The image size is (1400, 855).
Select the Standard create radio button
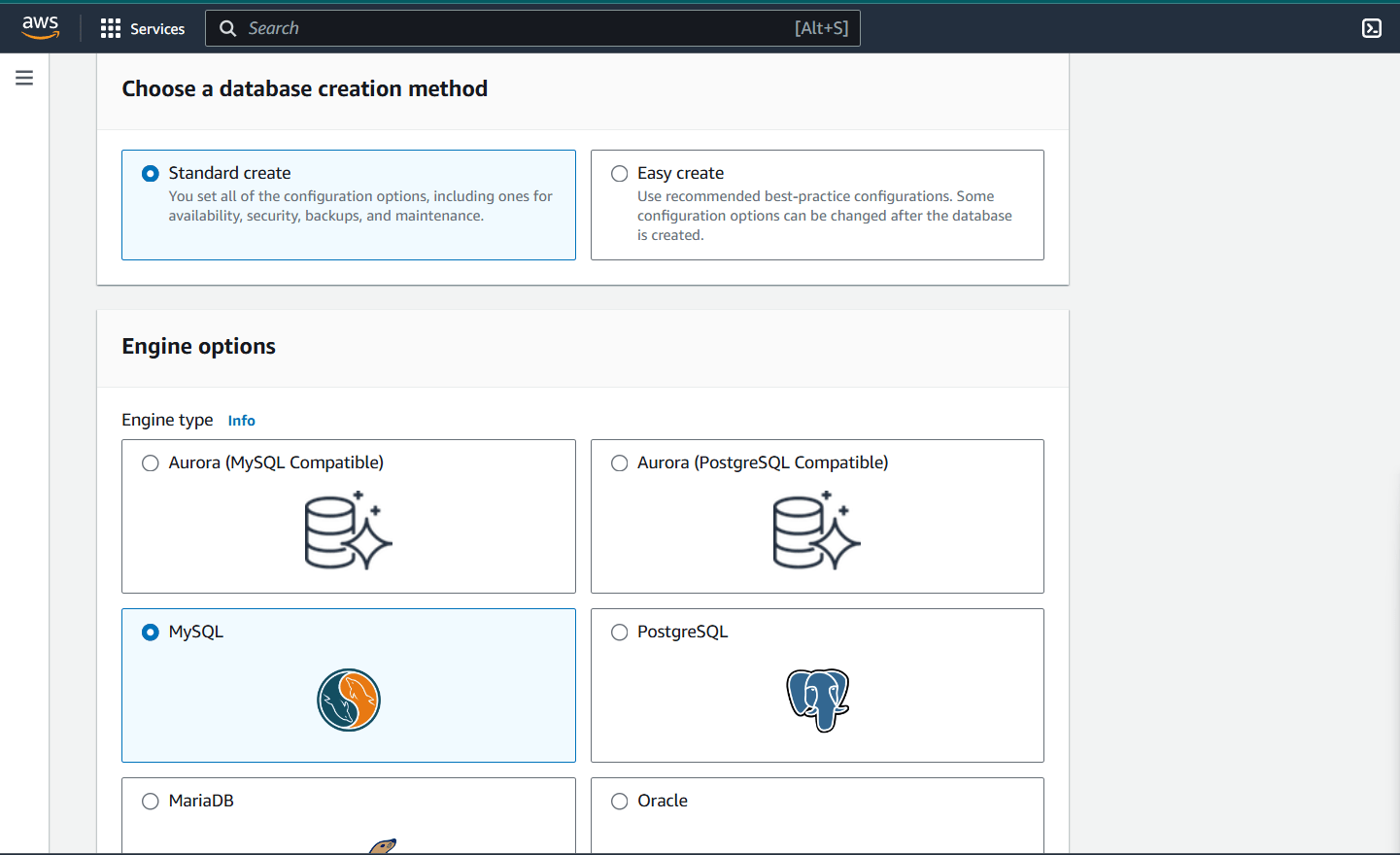pos(151,174)
